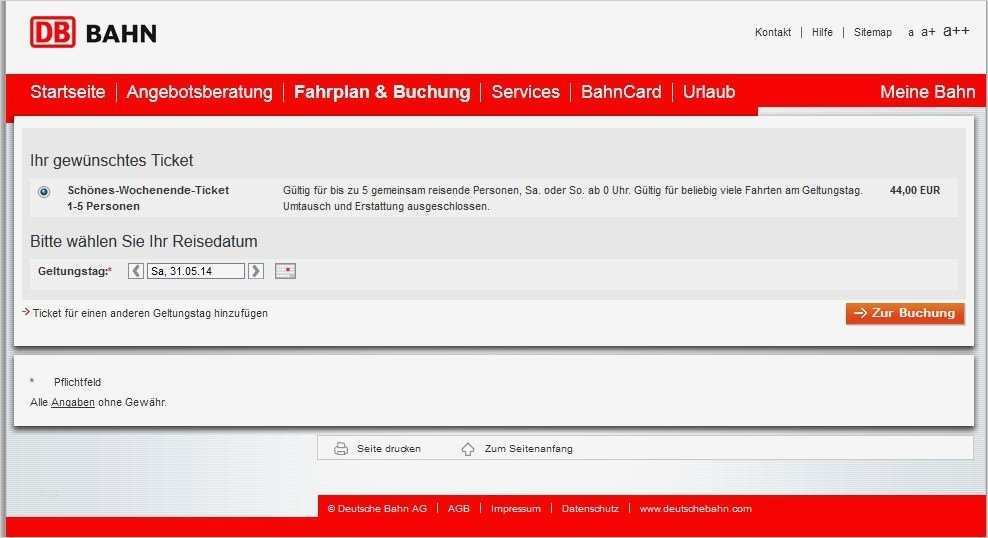The height and width of the screenshot is (538, 988).
Task: Select the Schönes-Wochenende-Ticket radio button
Action: coord(43,192)
